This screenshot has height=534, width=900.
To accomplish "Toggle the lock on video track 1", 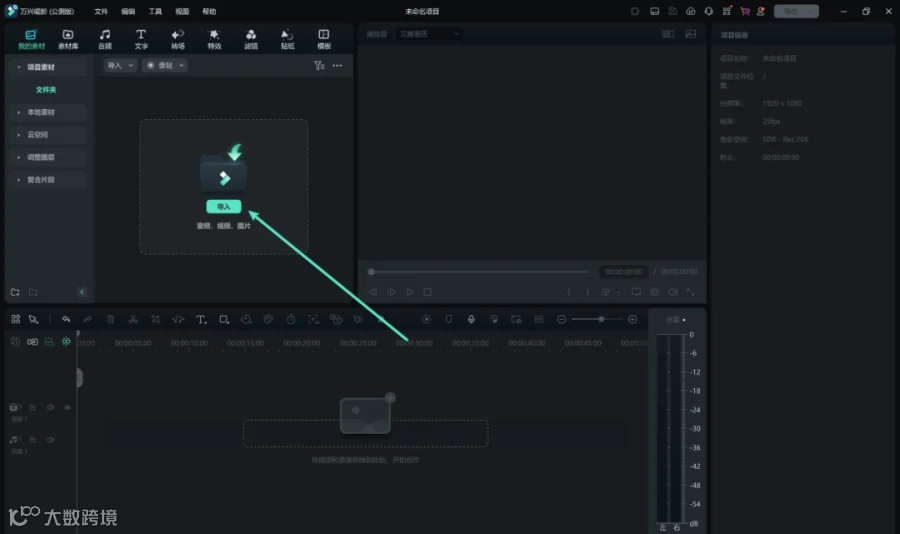I will tap(33, 408).
